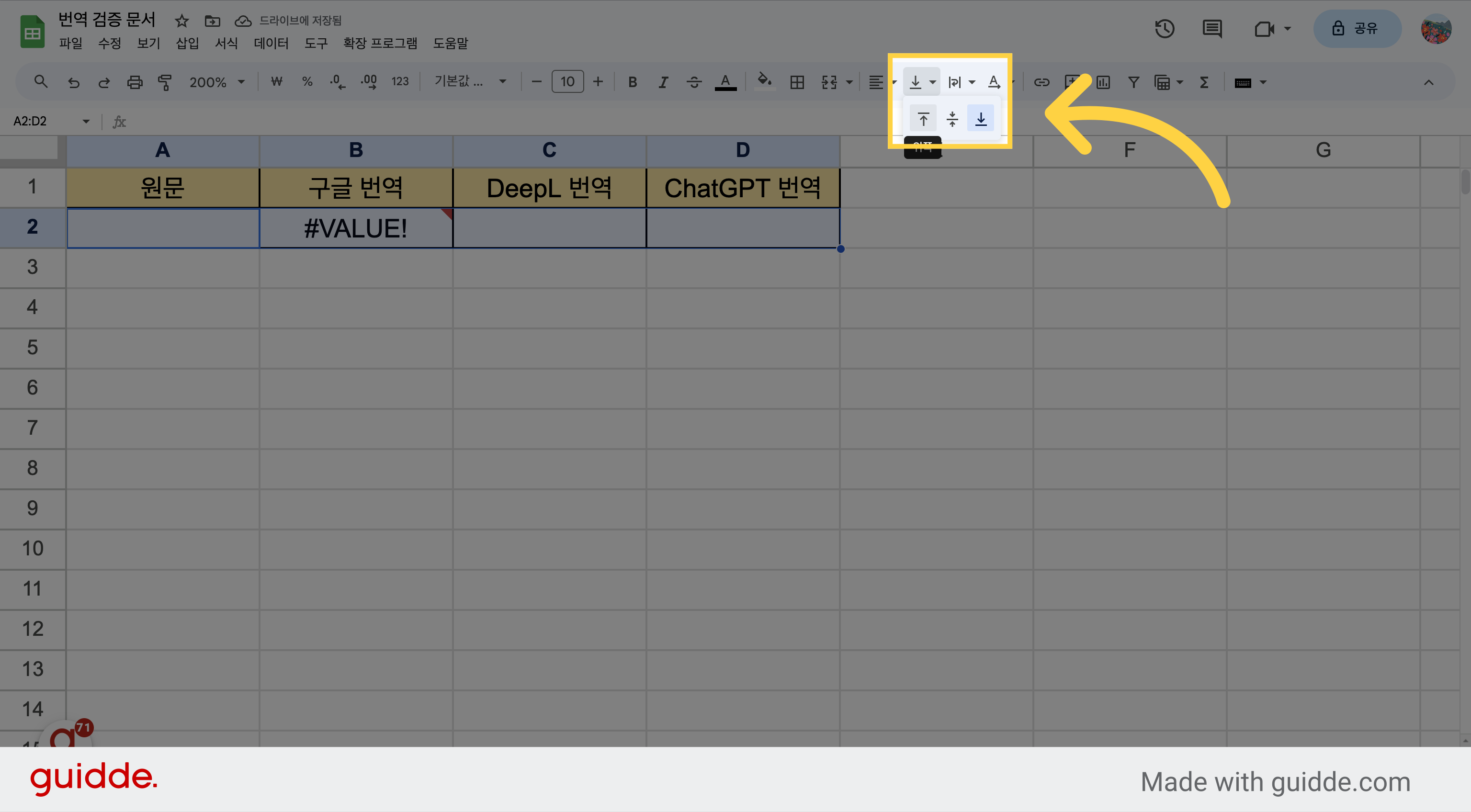The height and width of the screenshot is (812, 1471).
Task: Redo the last action
Action: (x=104, y=82)
